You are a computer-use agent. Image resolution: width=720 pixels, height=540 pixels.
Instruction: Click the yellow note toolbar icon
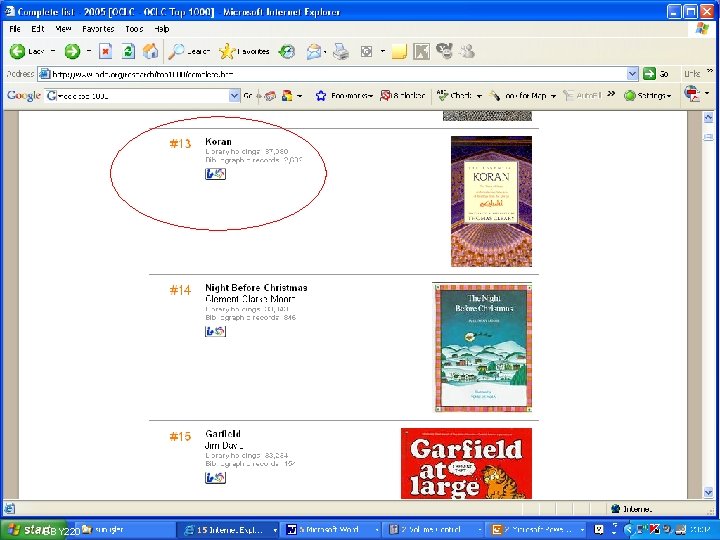point(399,51)
